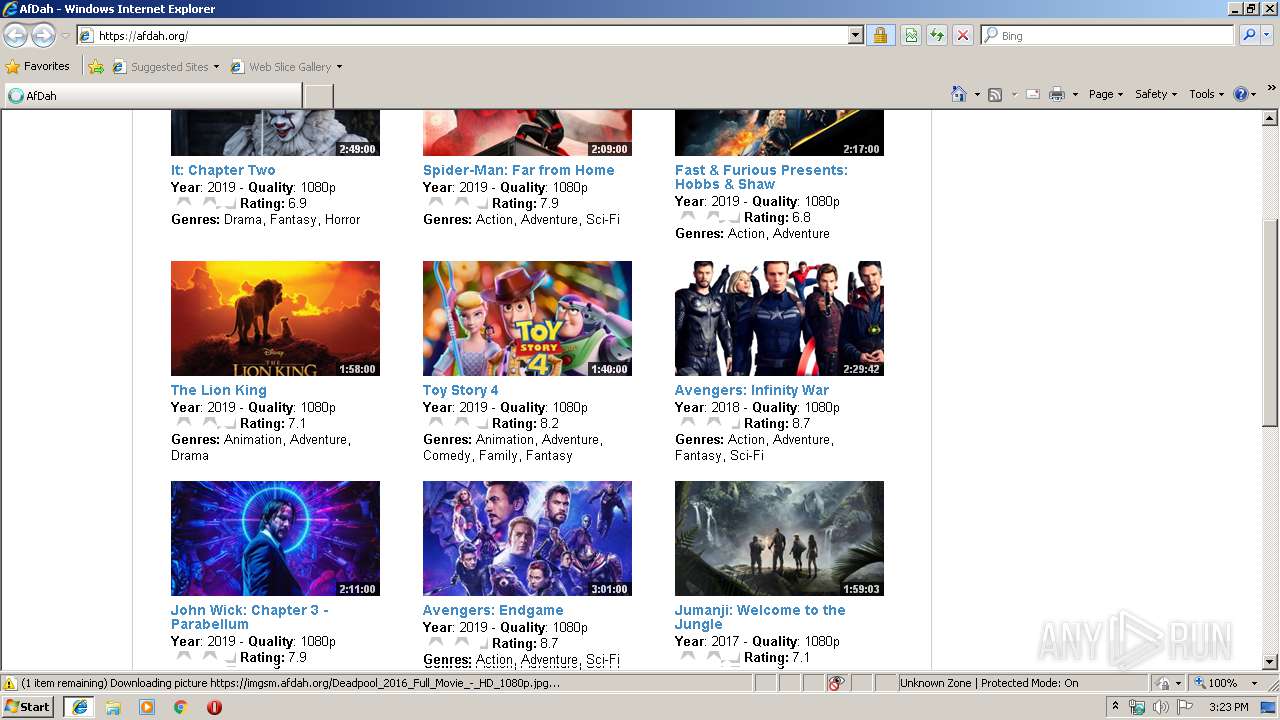1280x720 pixels.
Task: Click The Lion King poster thumbnail
Action: coord(275,318)
